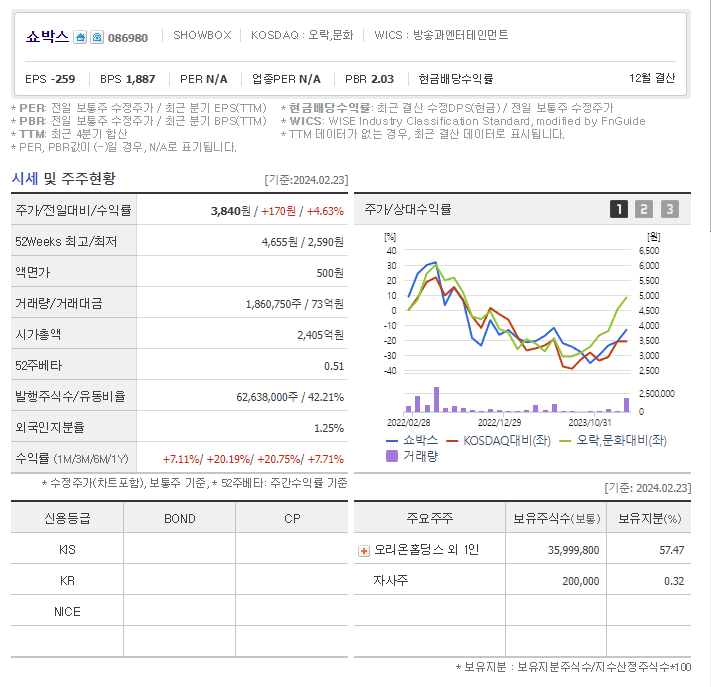Screen dimensions: 711x687
Task: Select the KIS rating row
Action: click(x=179, y=549)
